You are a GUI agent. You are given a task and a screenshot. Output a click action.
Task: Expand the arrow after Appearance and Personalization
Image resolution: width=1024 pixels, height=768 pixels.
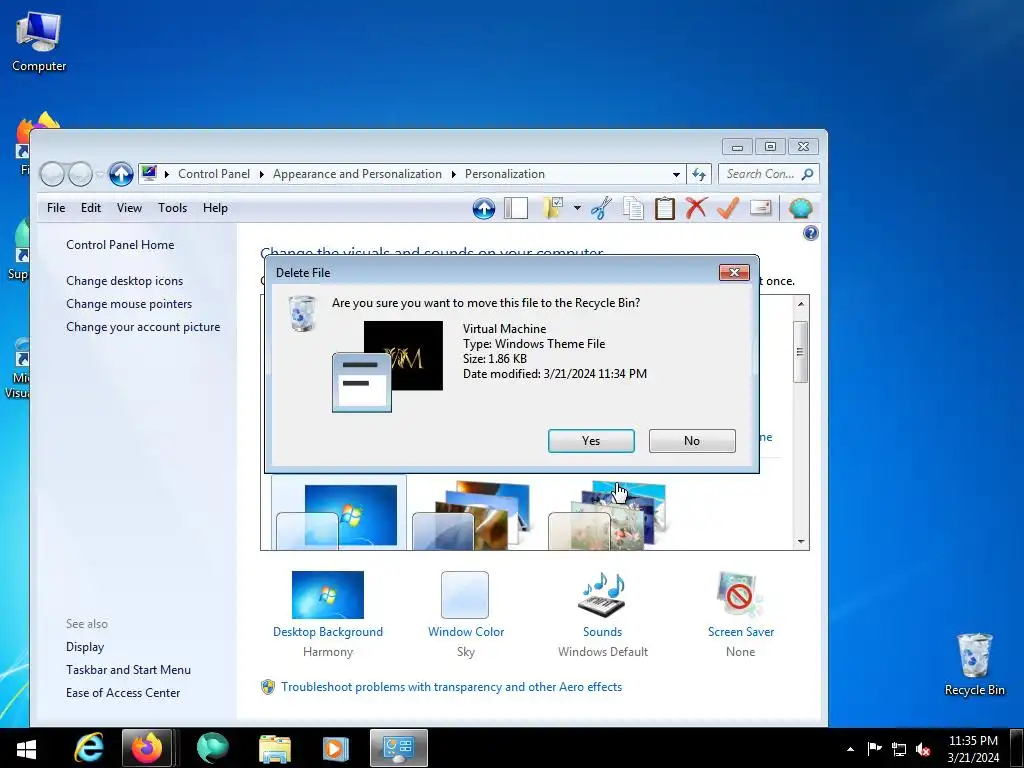coord(453,174)
